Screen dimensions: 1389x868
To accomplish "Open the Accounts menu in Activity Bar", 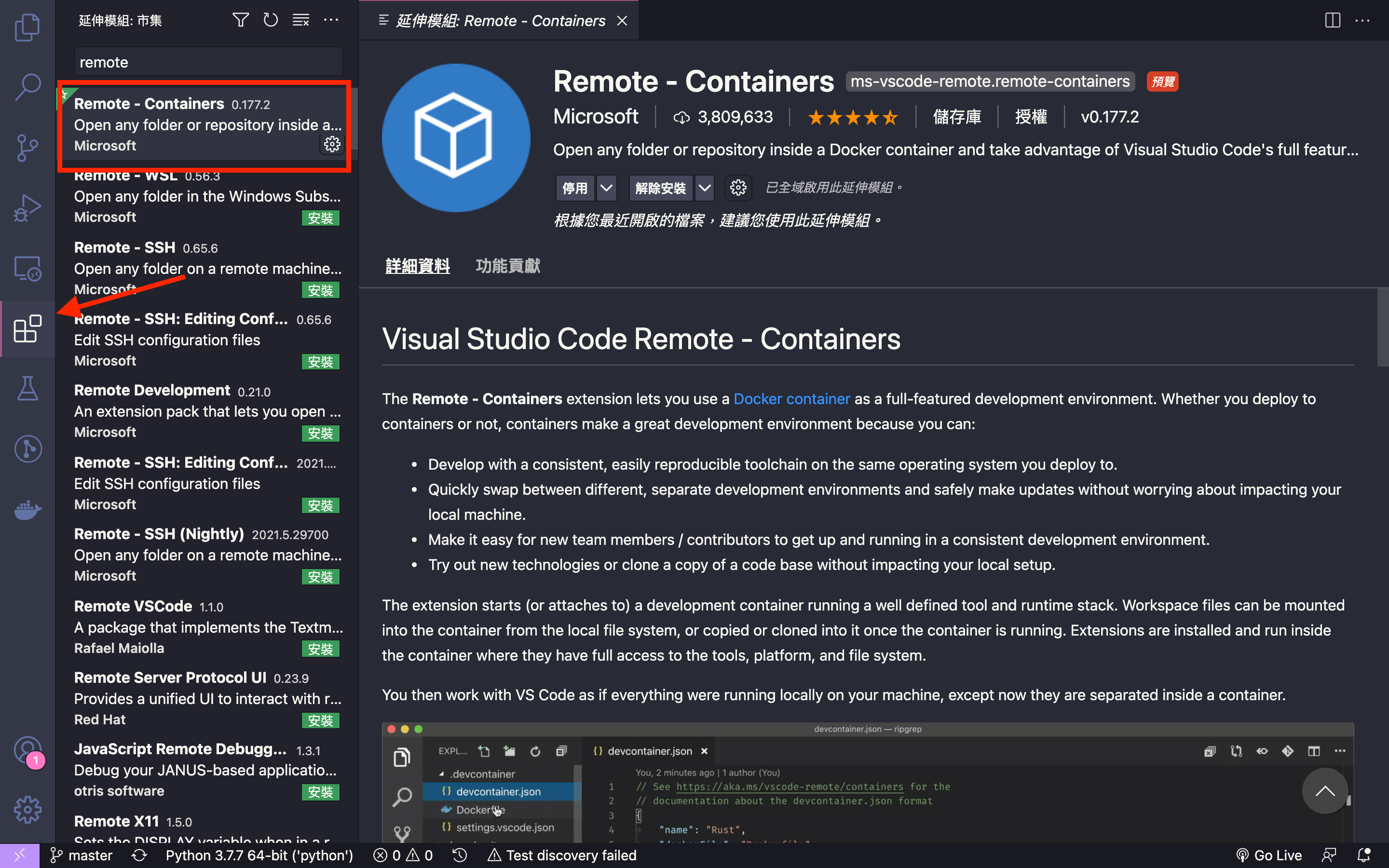I will [x=27, y=750].
